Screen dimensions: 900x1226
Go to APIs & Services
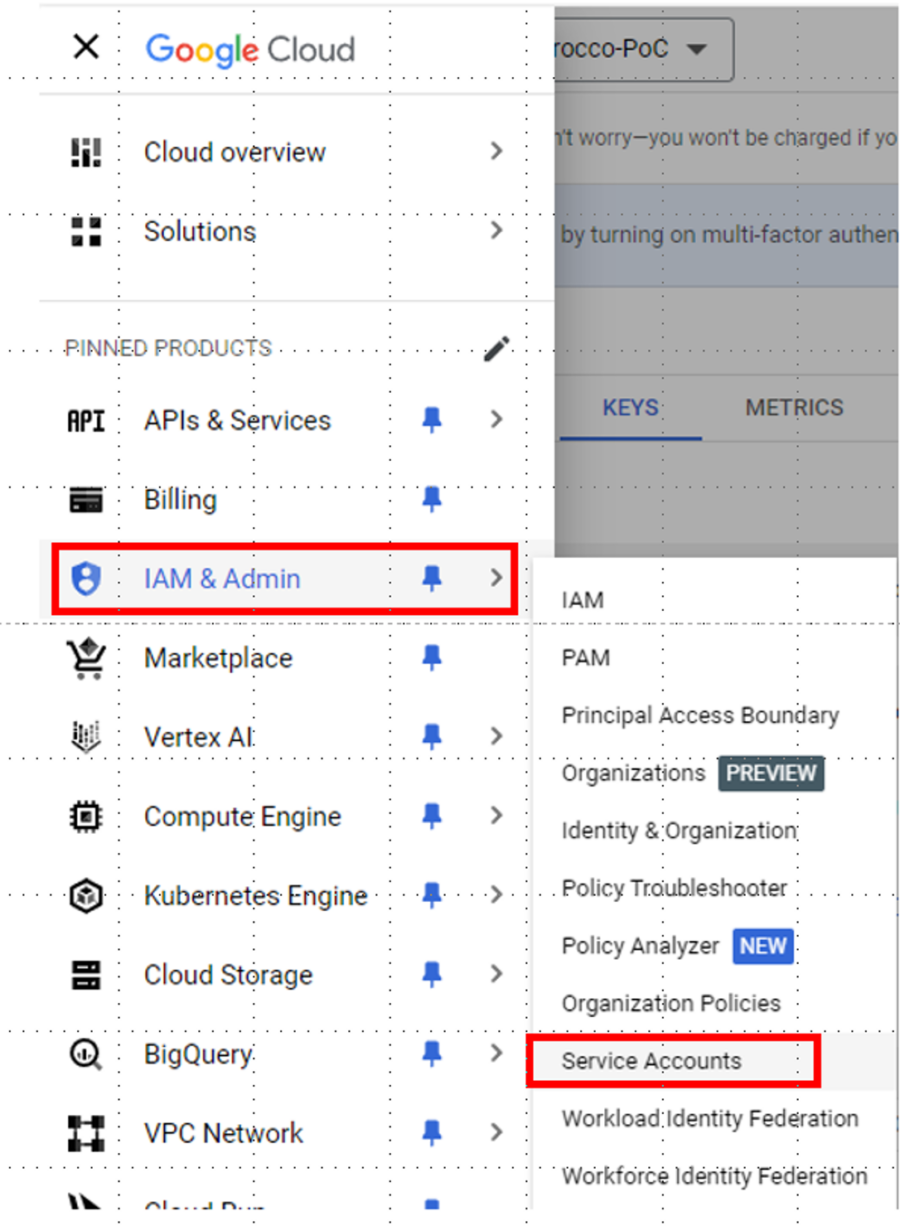click(237, 421)
